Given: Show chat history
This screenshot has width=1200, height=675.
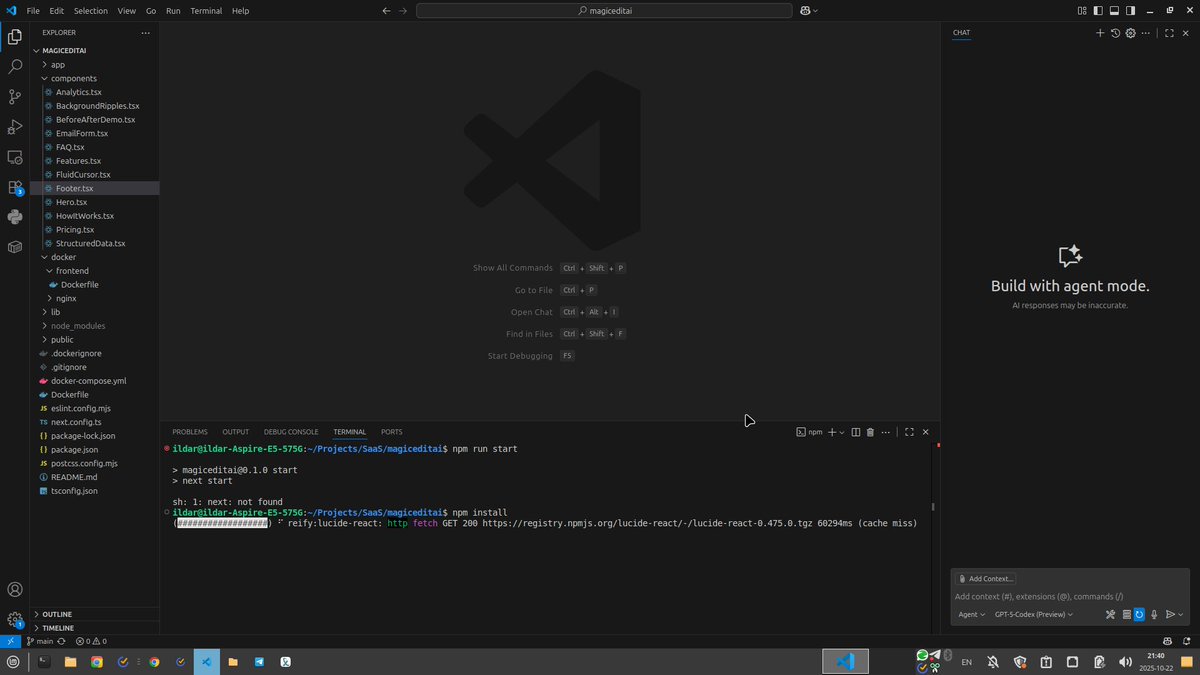Looking at the screenshot, I should click(x=1115, y=33).
